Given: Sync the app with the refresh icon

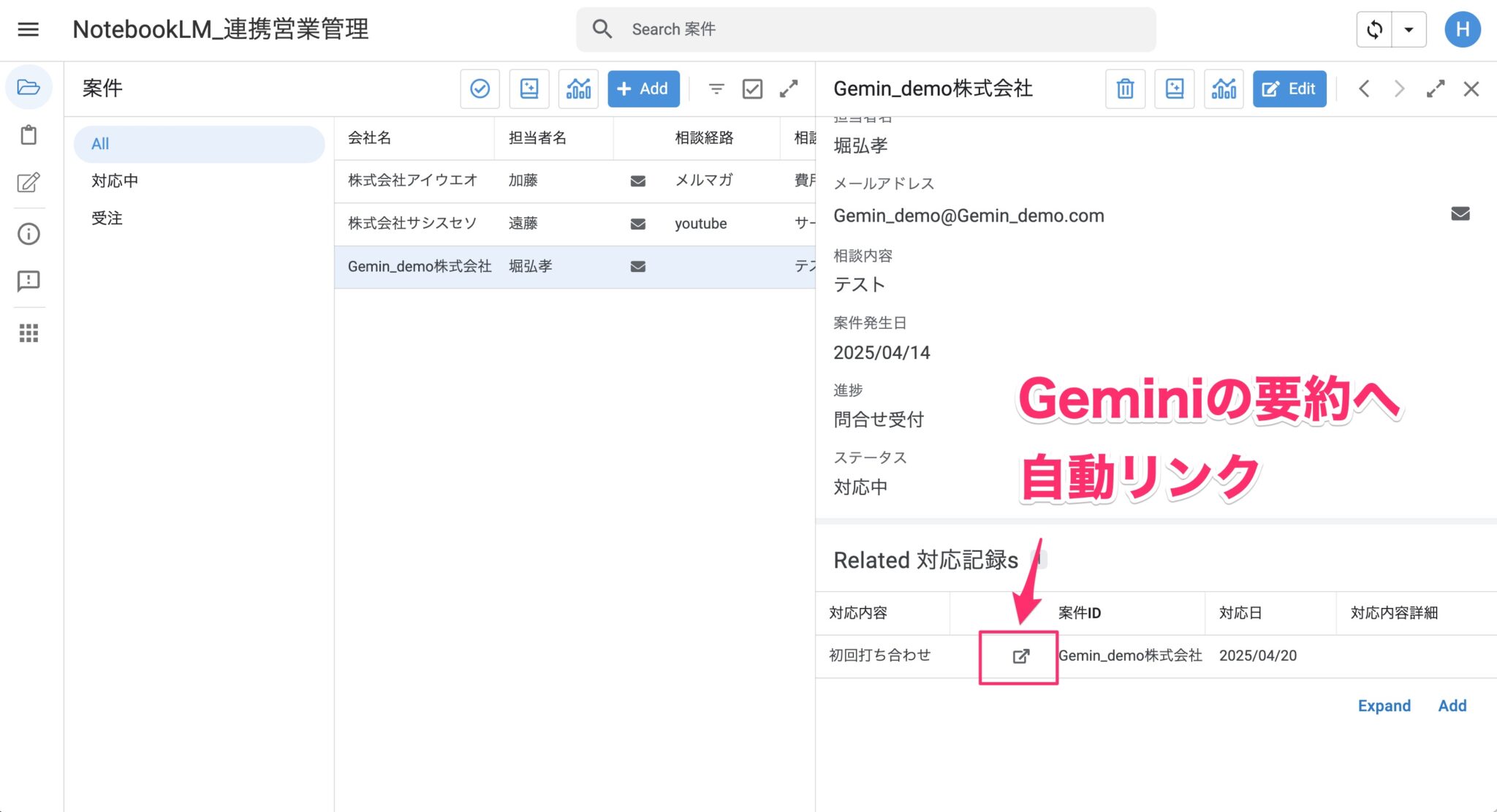Looking at the screenshot, I should (1375, 29).
